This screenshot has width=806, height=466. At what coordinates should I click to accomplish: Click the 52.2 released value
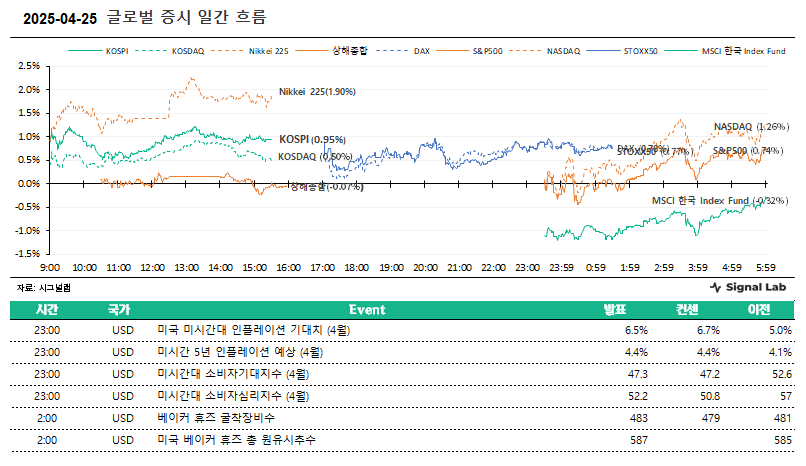coord(638,397)
